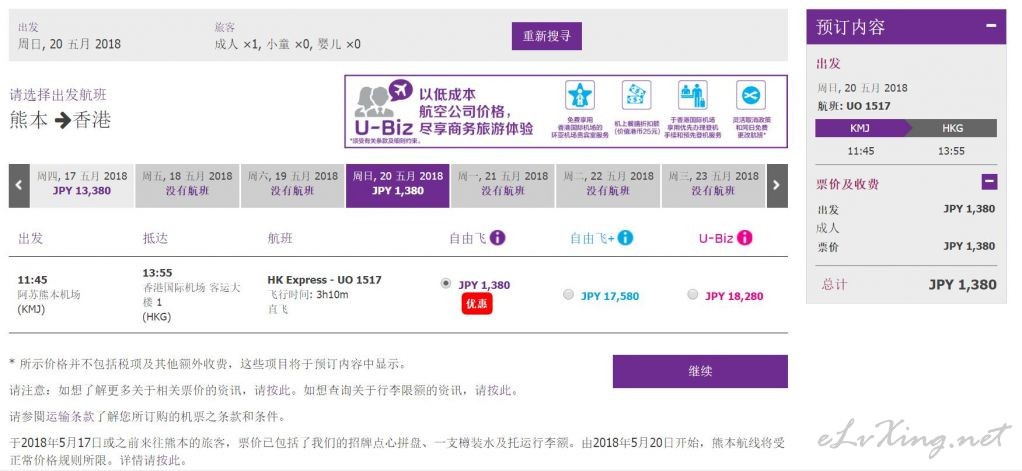This screenshot has height=471, width=1022.
Task: Click the priority check-in icon in banner
Action: pos(693,96)
